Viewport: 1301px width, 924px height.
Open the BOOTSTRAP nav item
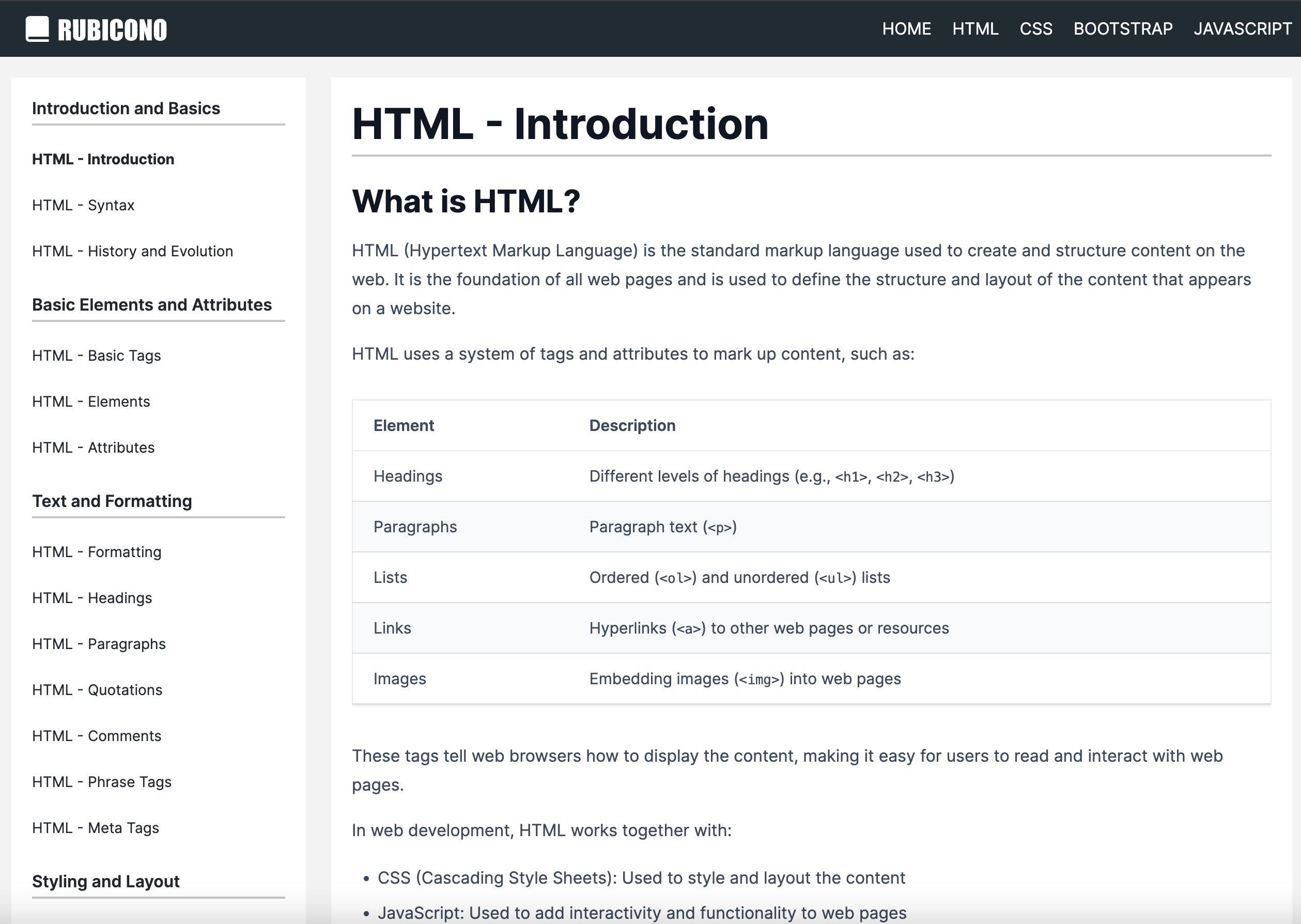click(x=1122, y=29)
